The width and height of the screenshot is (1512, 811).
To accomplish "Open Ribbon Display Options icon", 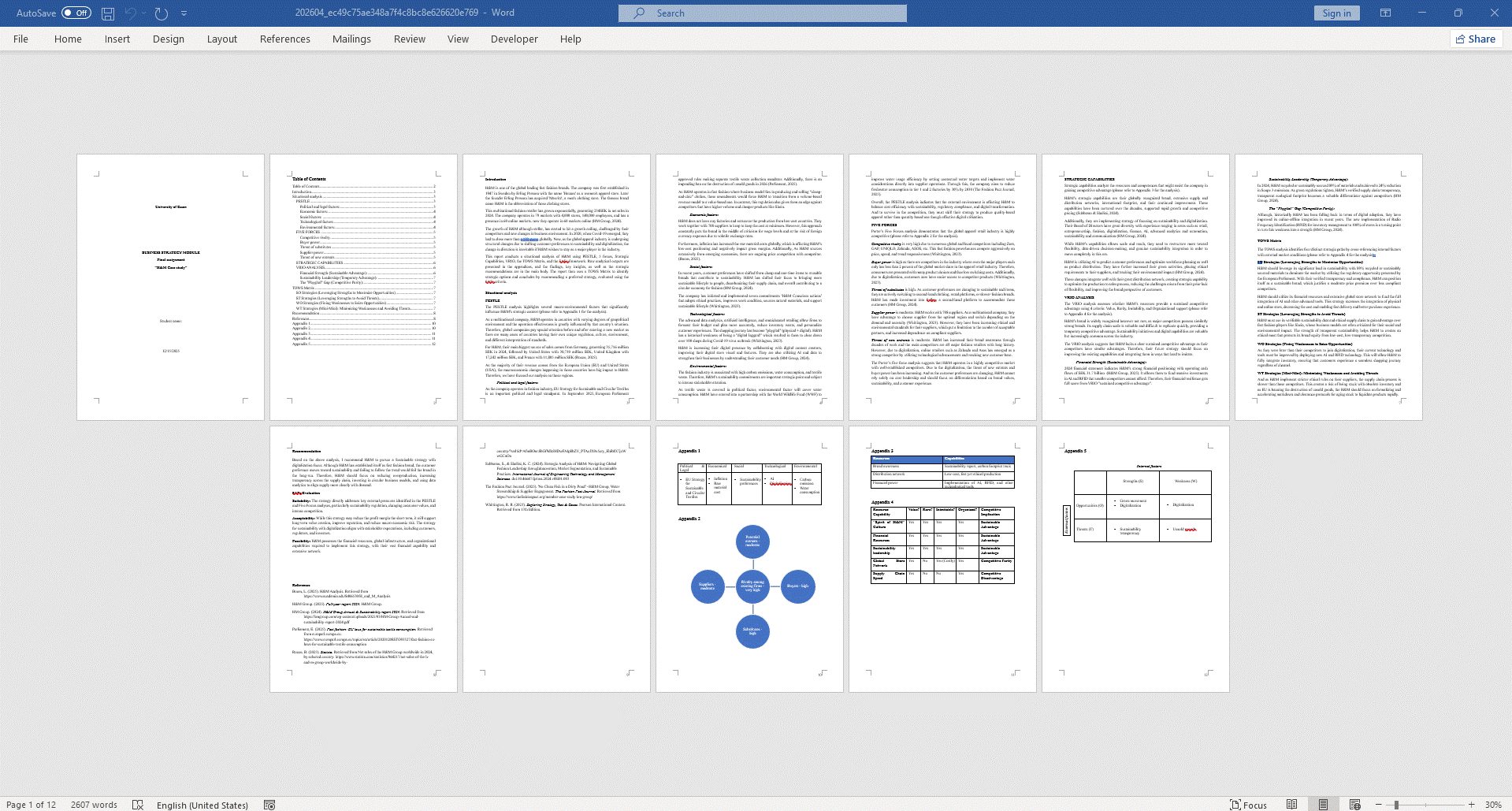I will pos(1385,13).
